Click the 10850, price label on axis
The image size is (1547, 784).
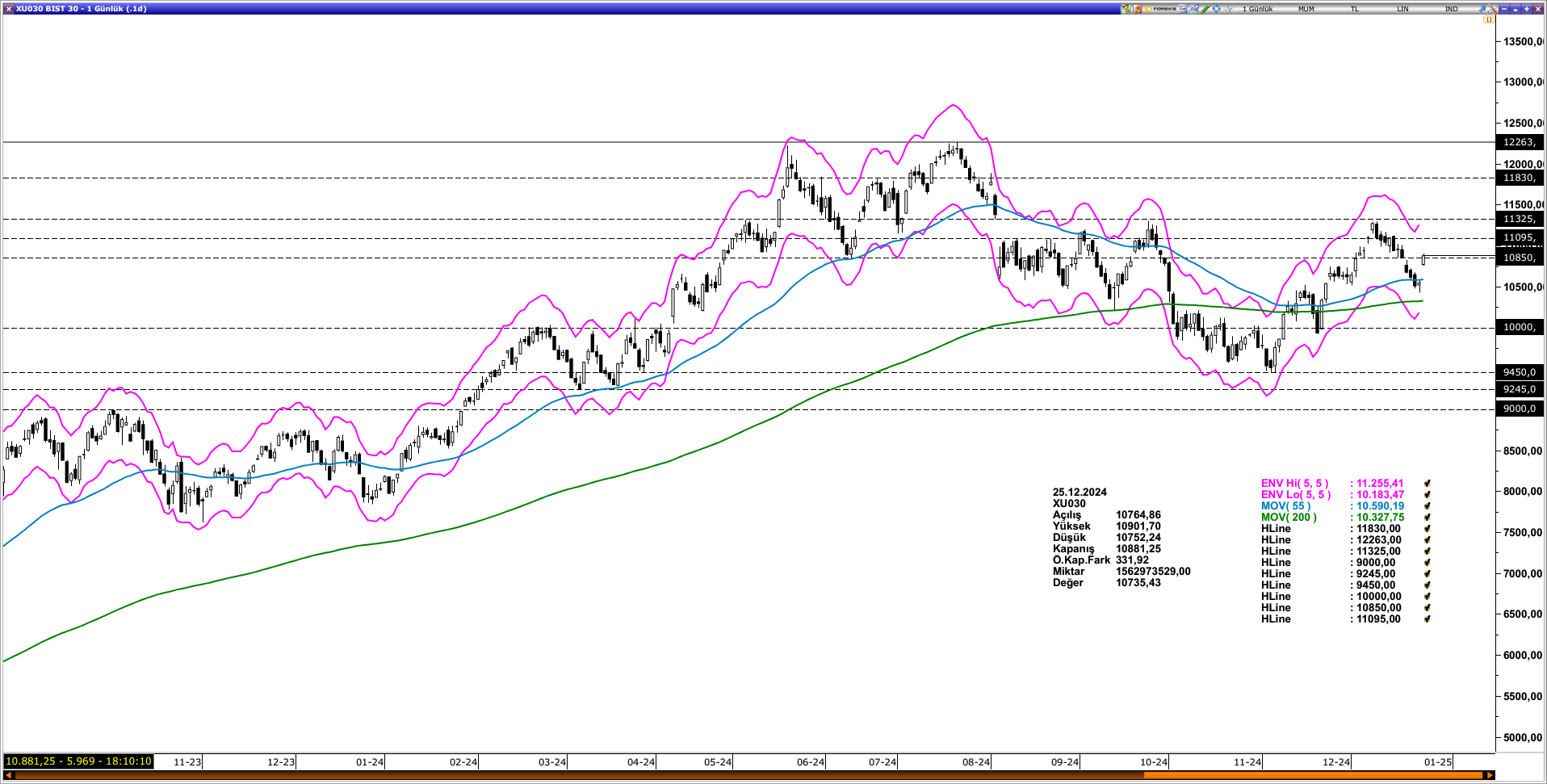tap(1520, 258)
